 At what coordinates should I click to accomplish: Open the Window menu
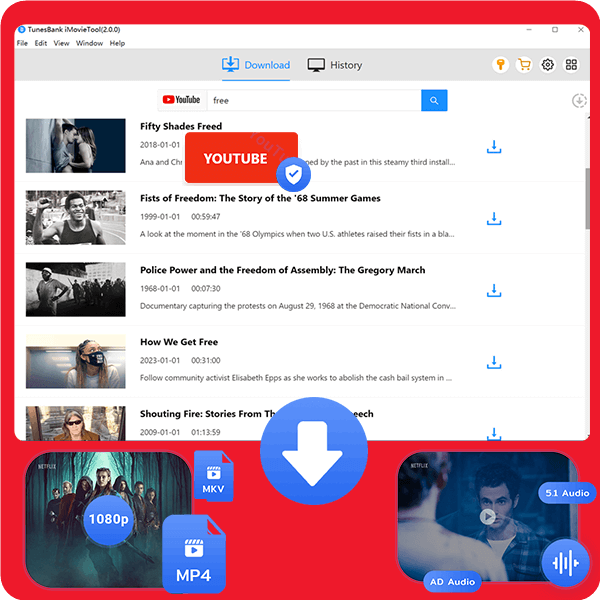point(89,43)
